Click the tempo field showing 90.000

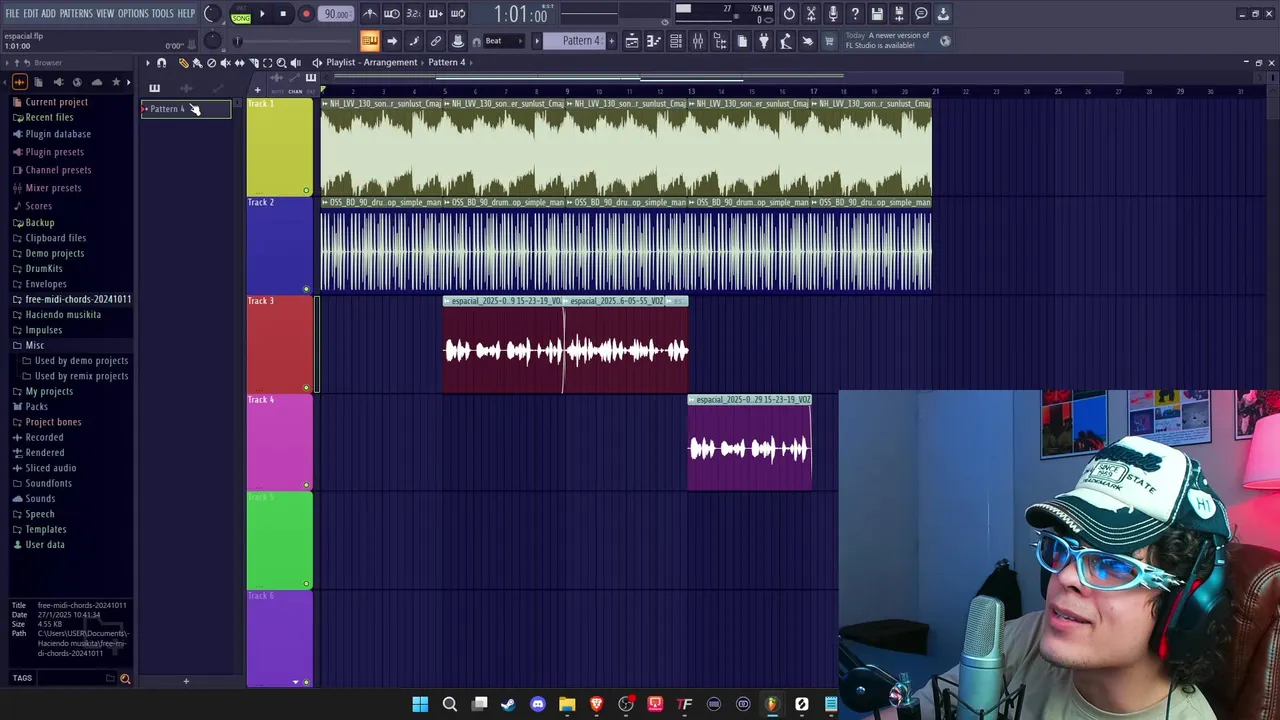point(337,14)
